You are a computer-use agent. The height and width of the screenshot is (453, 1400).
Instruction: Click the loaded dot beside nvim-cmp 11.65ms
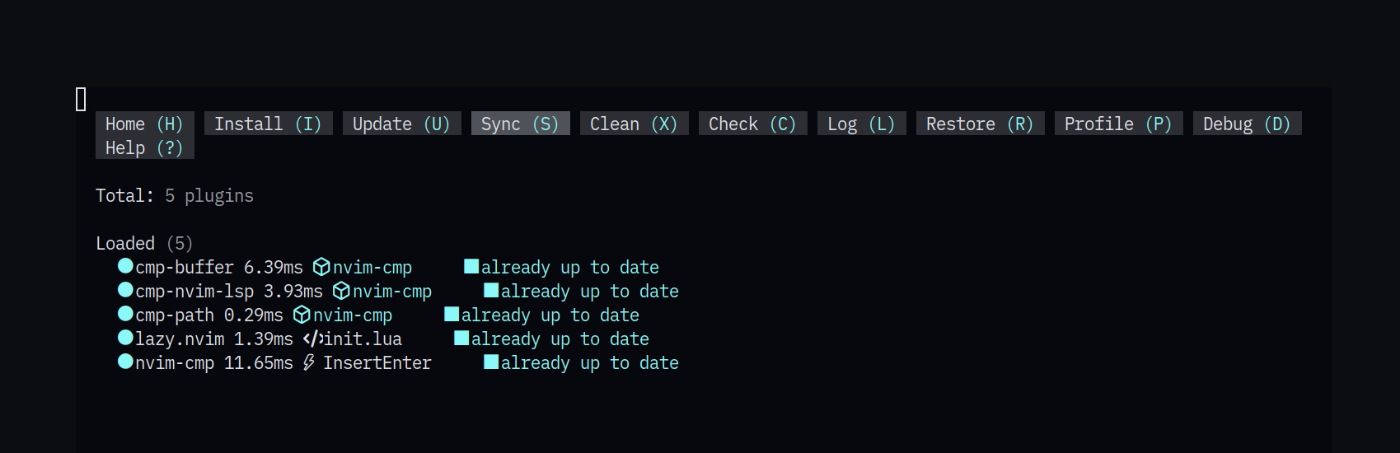pyautogui.click(x=125, y=362)
